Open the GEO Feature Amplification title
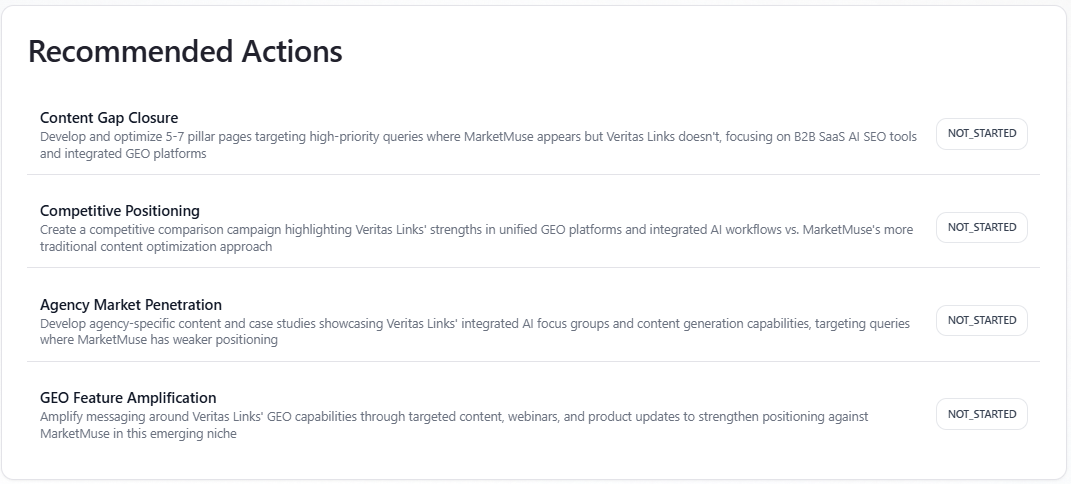This screenshot has width=1071, height=484. point(128,398)
